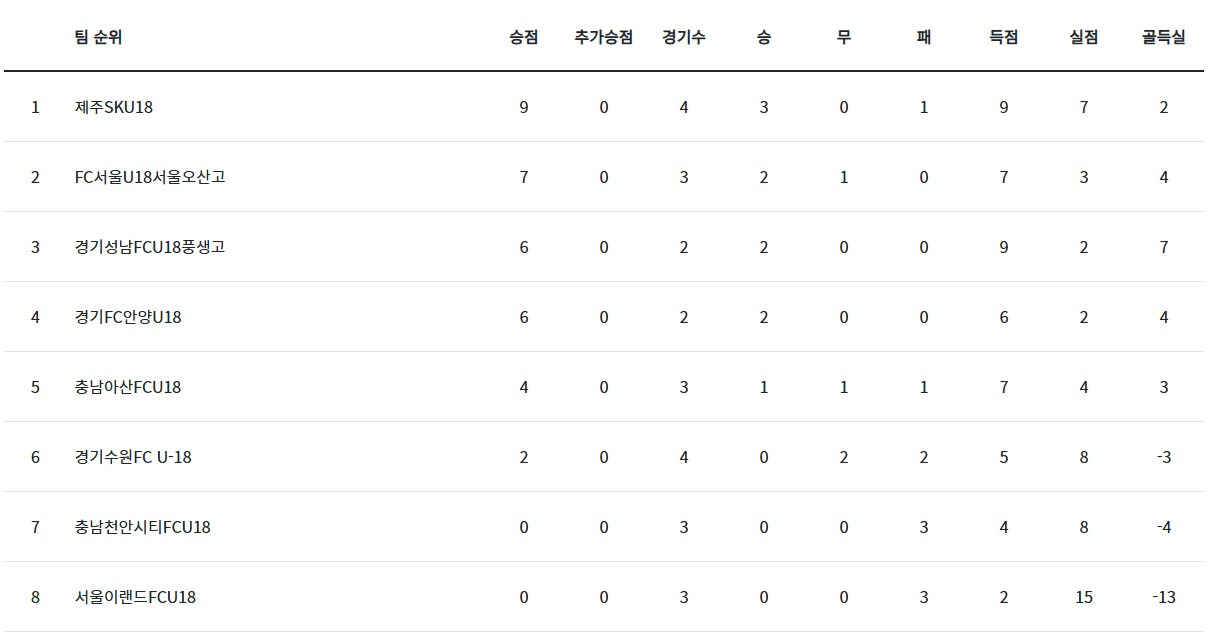Sort by the 승점 column header
This screenshot has height=639, width=1212.
pos(523,37)
